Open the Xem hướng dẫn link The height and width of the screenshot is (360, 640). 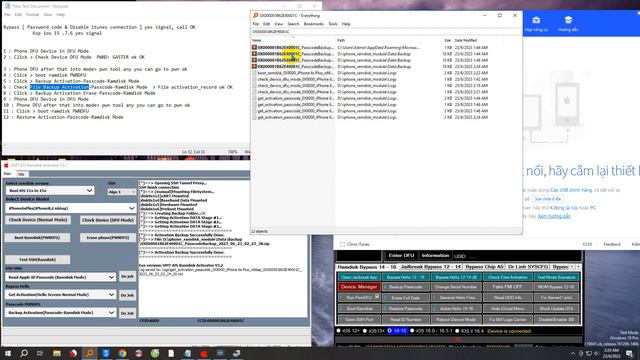[554, 216]
